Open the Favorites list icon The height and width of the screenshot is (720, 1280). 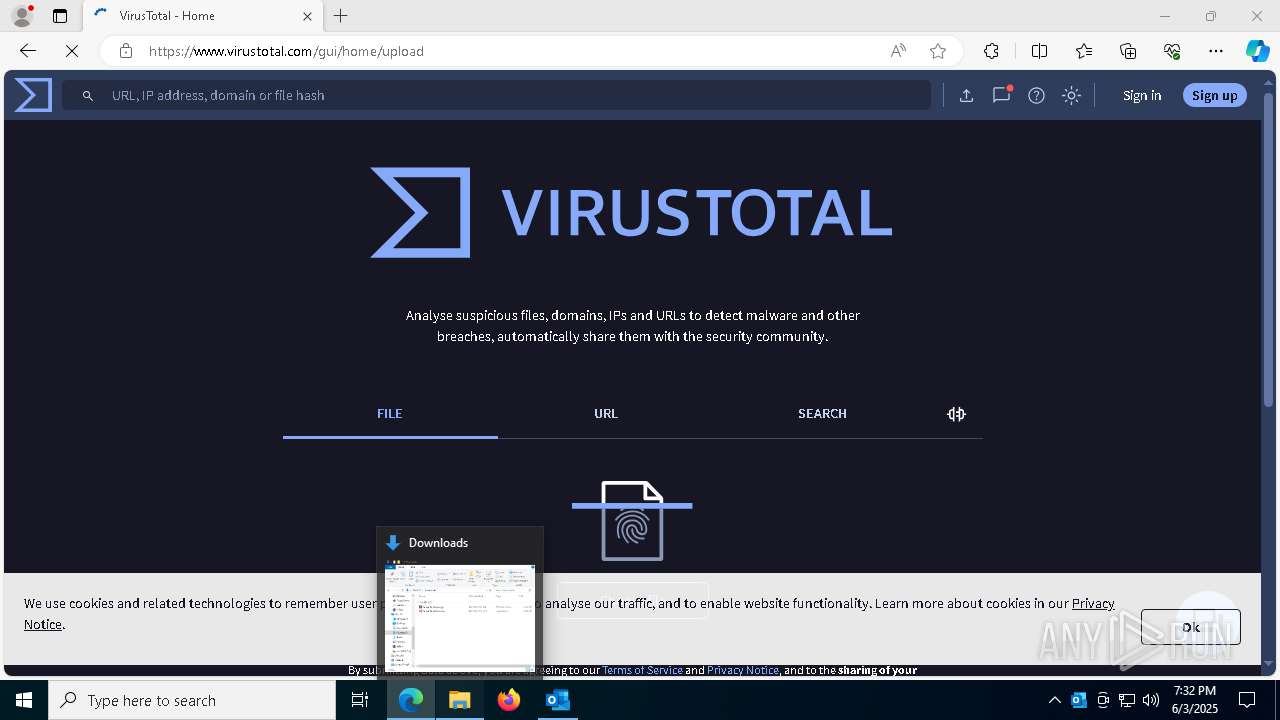(1084, 51)
